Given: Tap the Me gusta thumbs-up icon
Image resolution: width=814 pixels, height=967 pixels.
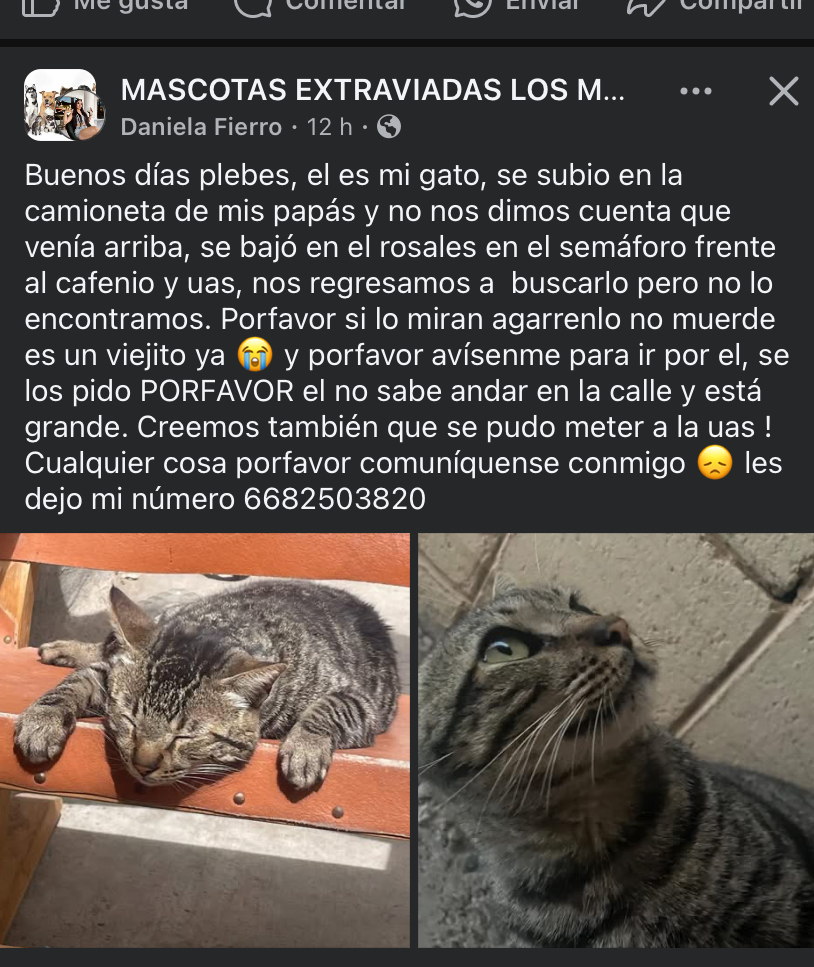Looking at the screenshot, I should point(41,7).
